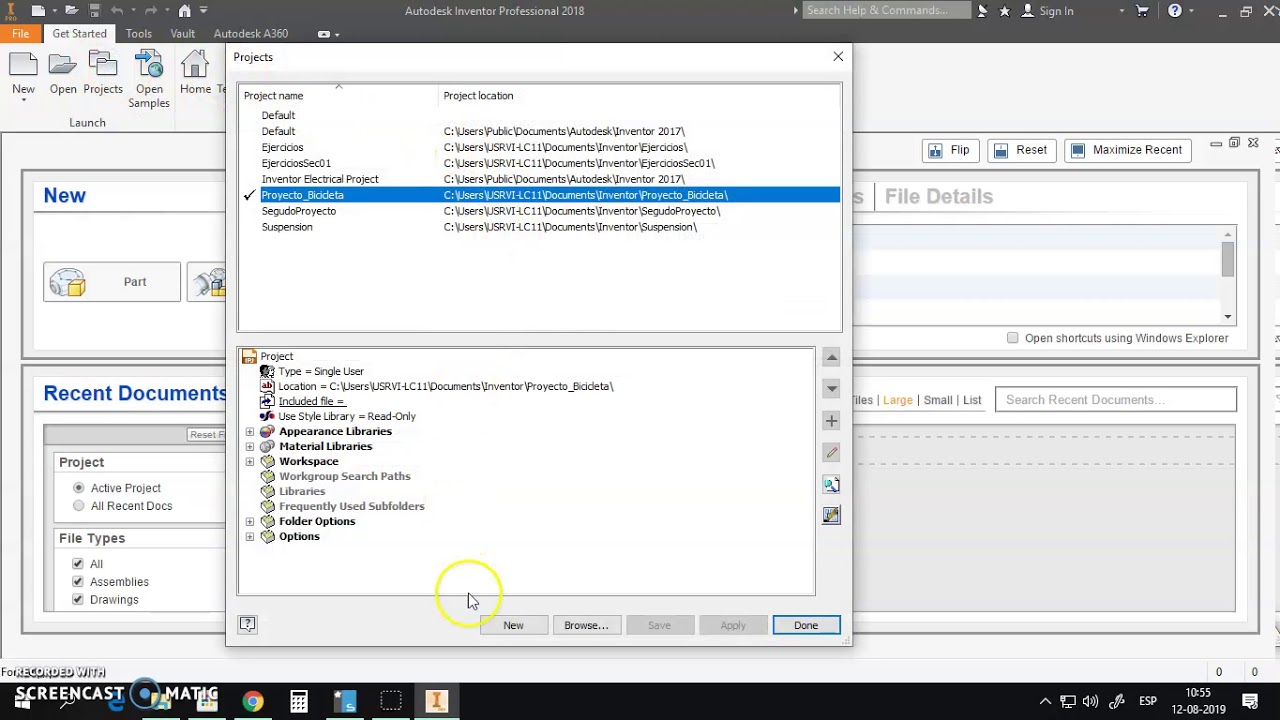Select the Large view option link

897,400
